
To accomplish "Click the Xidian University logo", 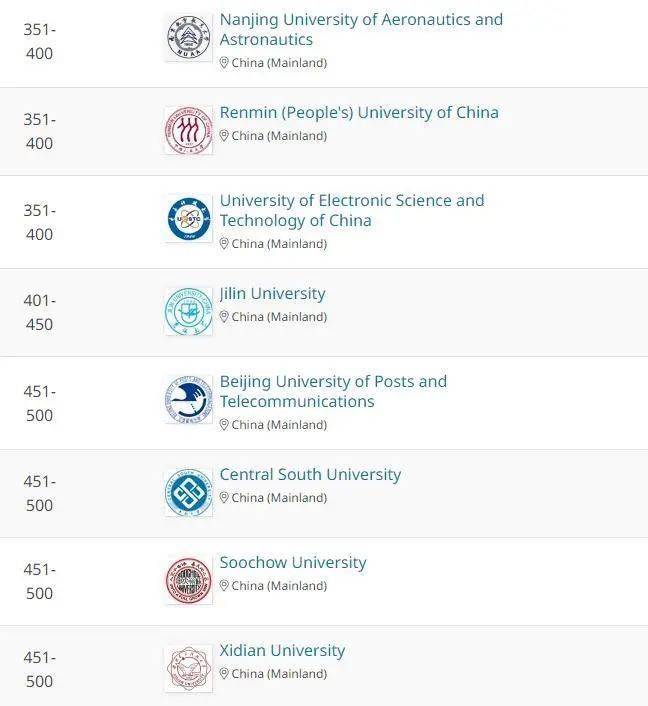I will click(189, 669).
